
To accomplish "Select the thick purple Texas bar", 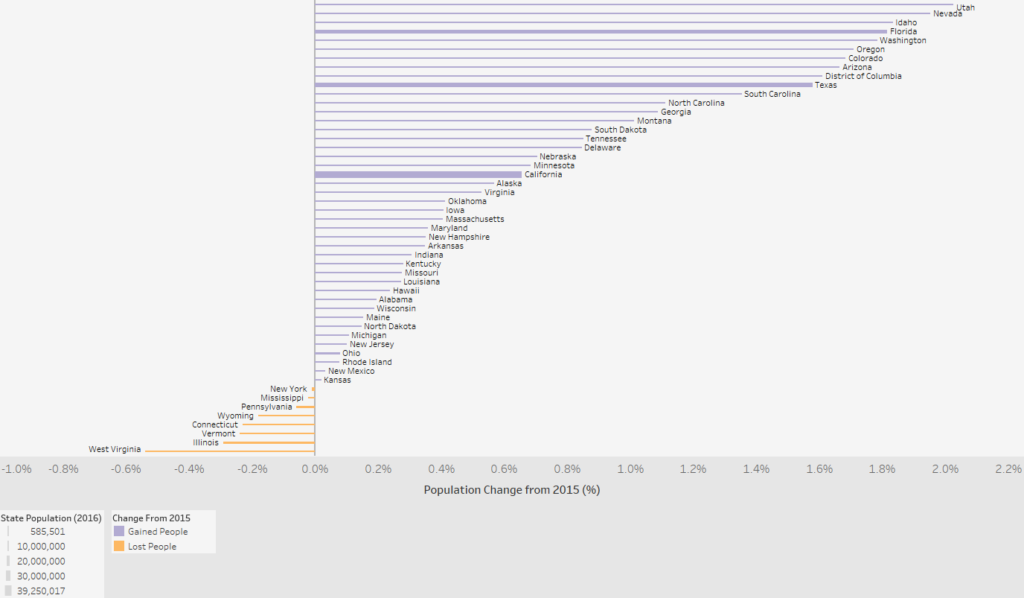I will tap(564, 85).
